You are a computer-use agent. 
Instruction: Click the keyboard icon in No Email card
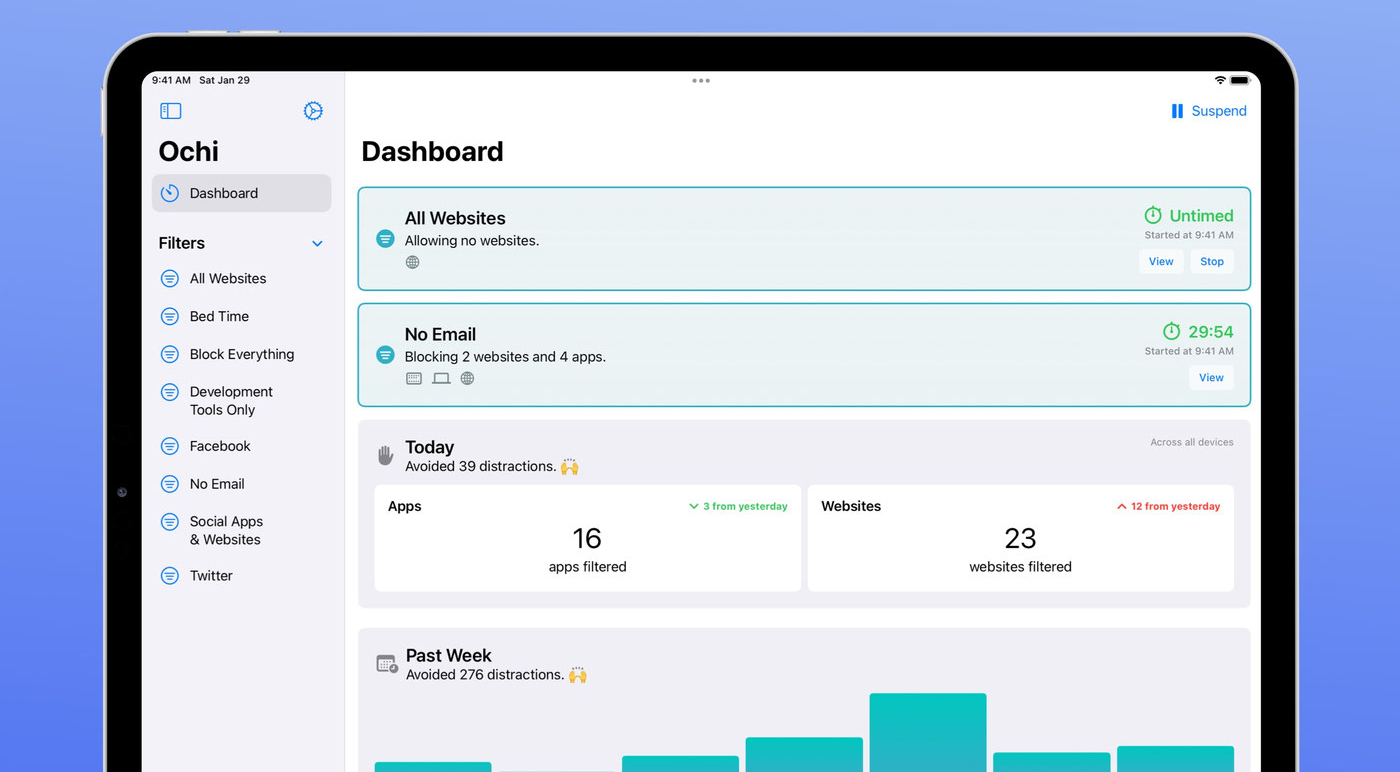coord(414,378)
